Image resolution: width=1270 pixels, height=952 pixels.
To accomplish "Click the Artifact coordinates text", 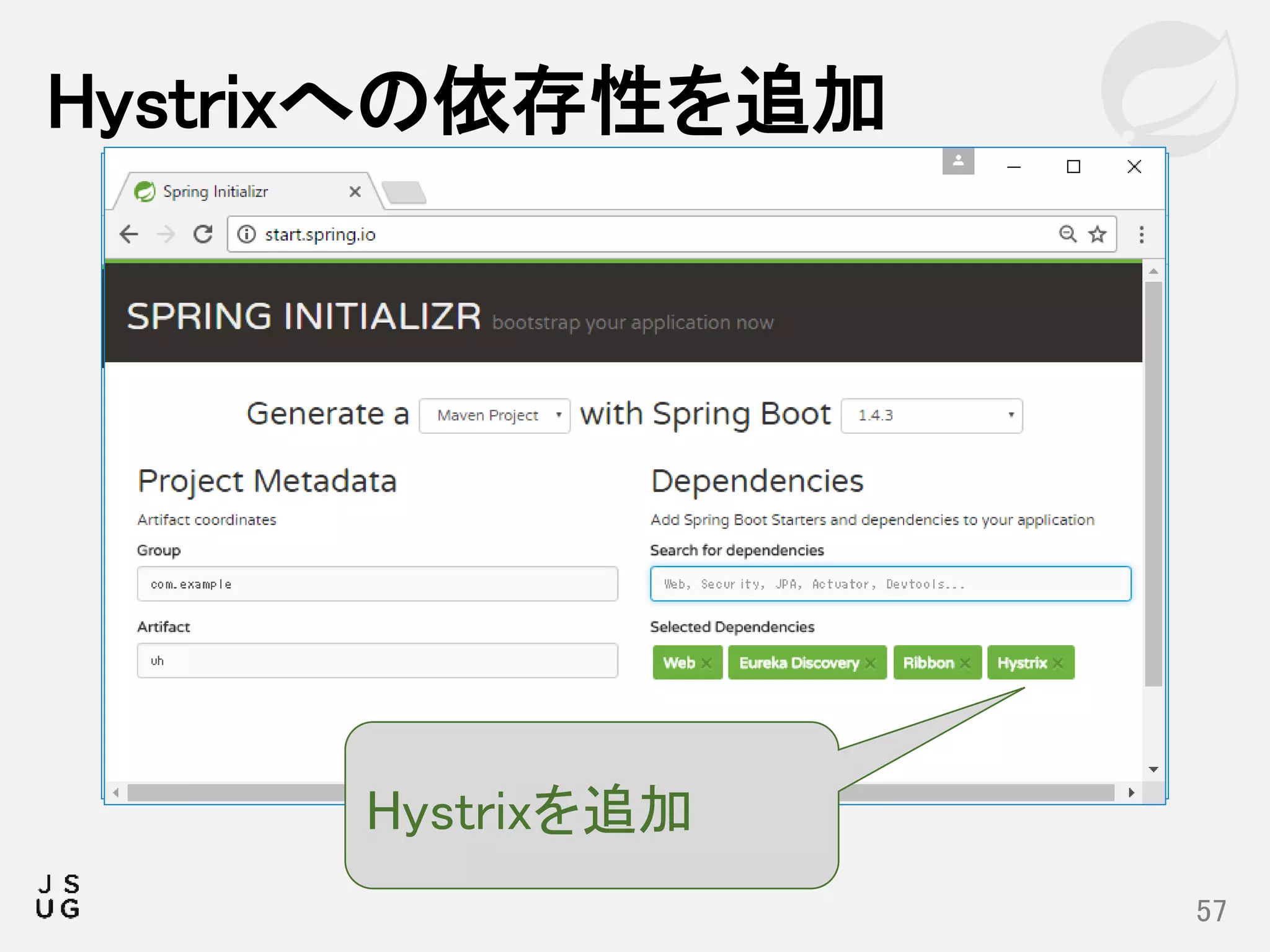I will click(207, 520).
